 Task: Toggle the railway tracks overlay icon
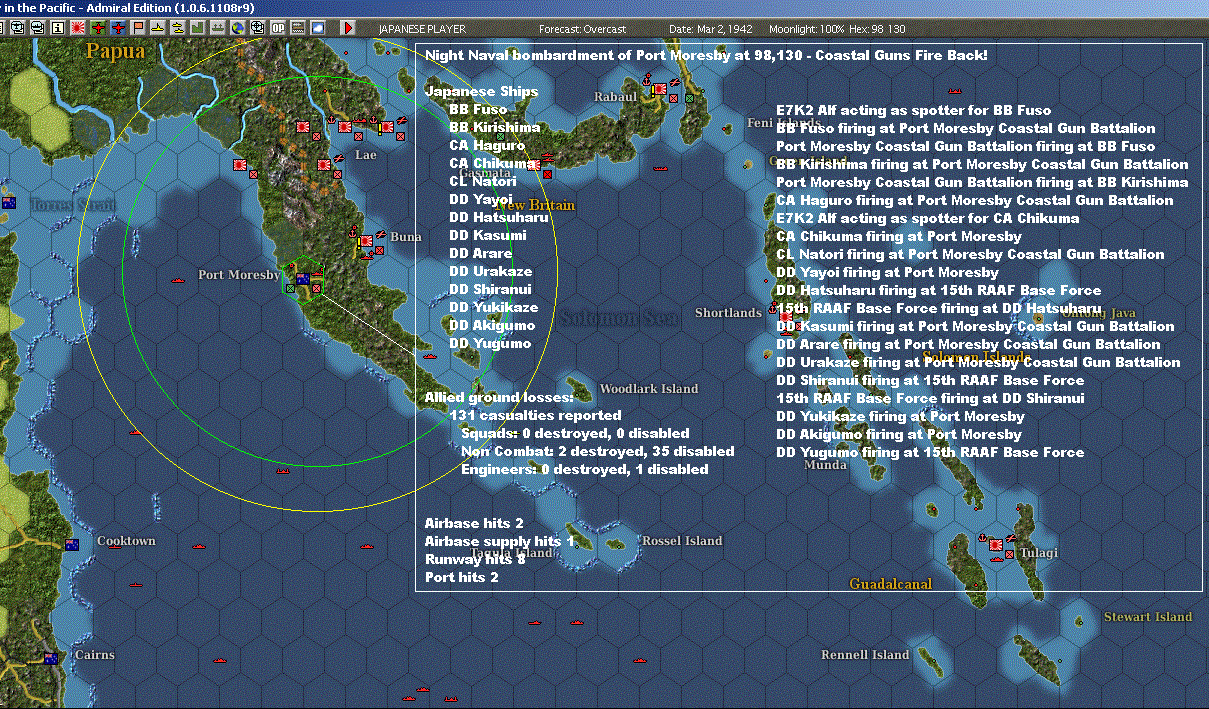tap(298, 28)
